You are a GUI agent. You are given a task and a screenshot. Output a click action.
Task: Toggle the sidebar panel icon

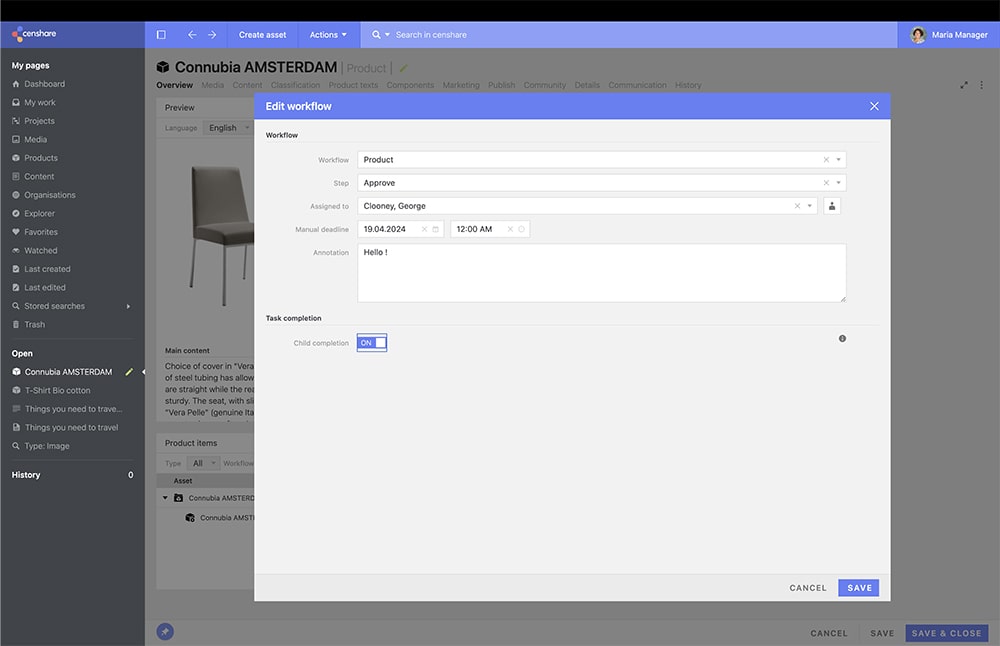point(161,34)
